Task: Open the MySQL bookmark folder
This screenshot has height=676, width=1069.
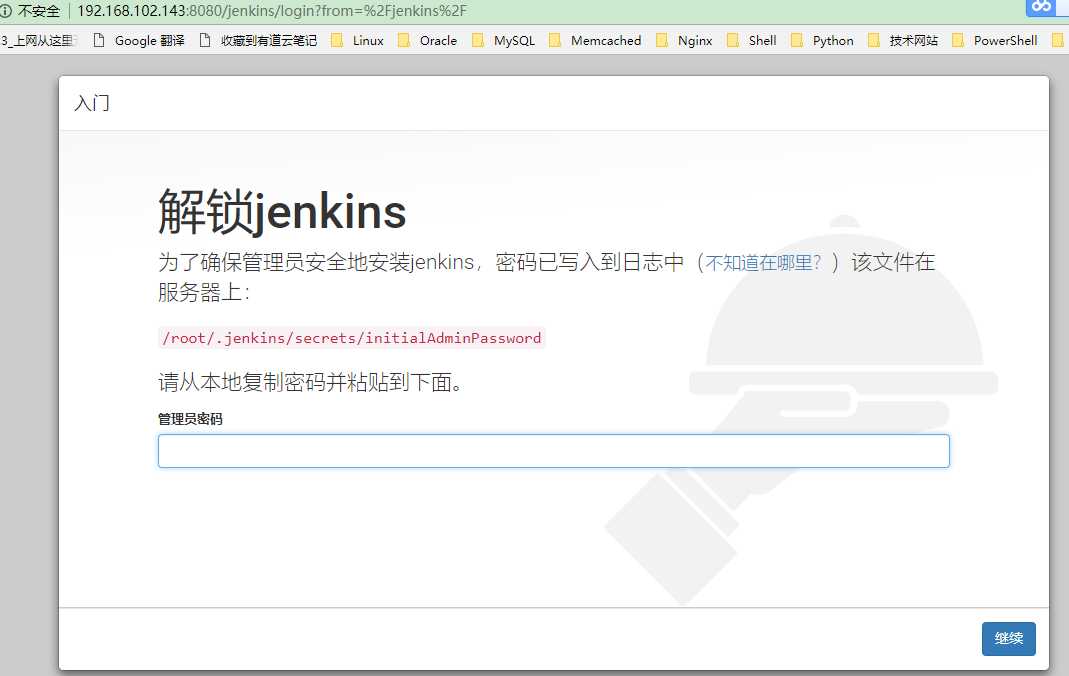Action: pyautogui.click(x=503, y=41)
